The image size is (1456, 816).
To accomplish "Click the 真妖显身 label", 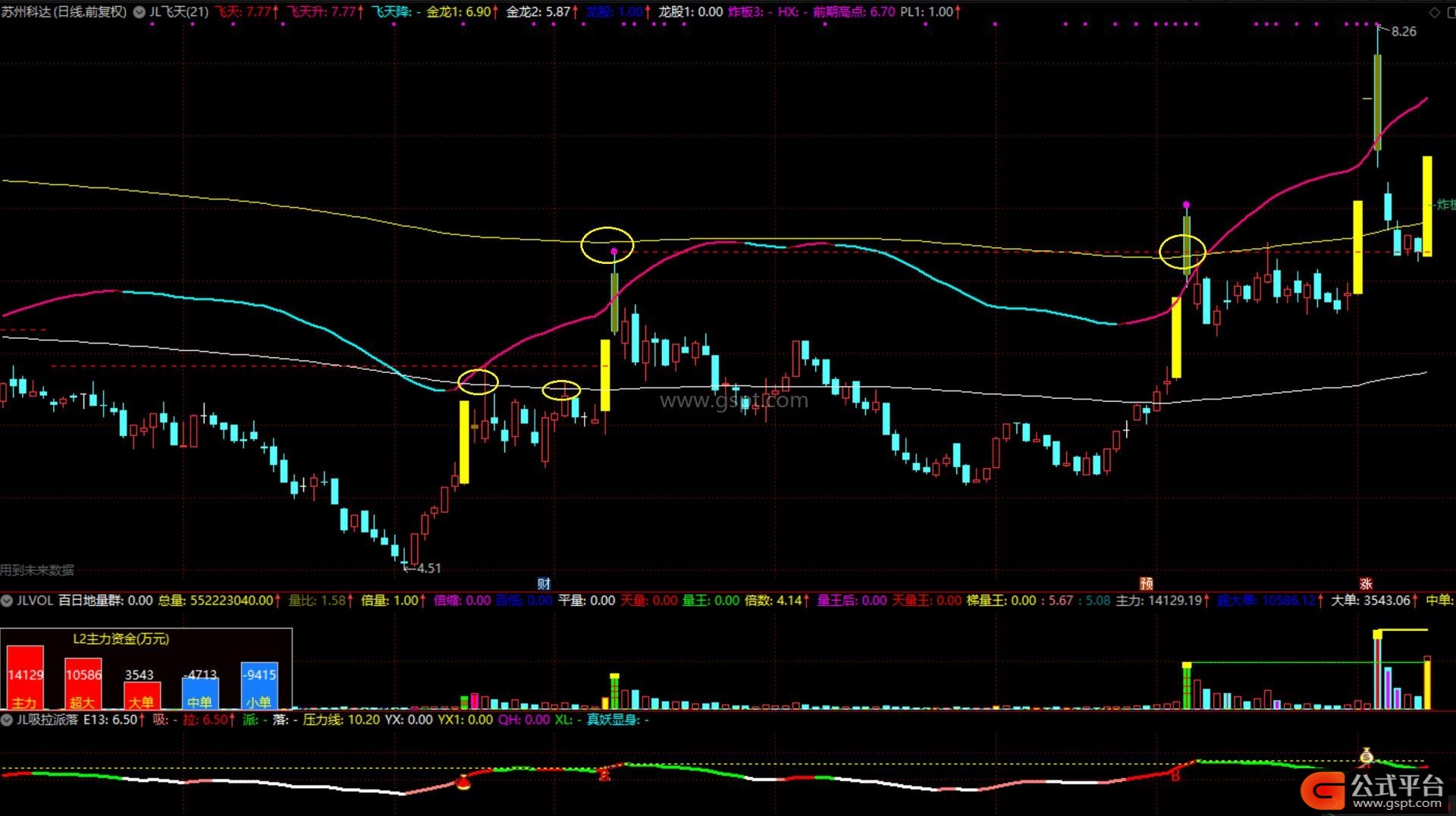I will pyautogui.click(x=617, y=720).
